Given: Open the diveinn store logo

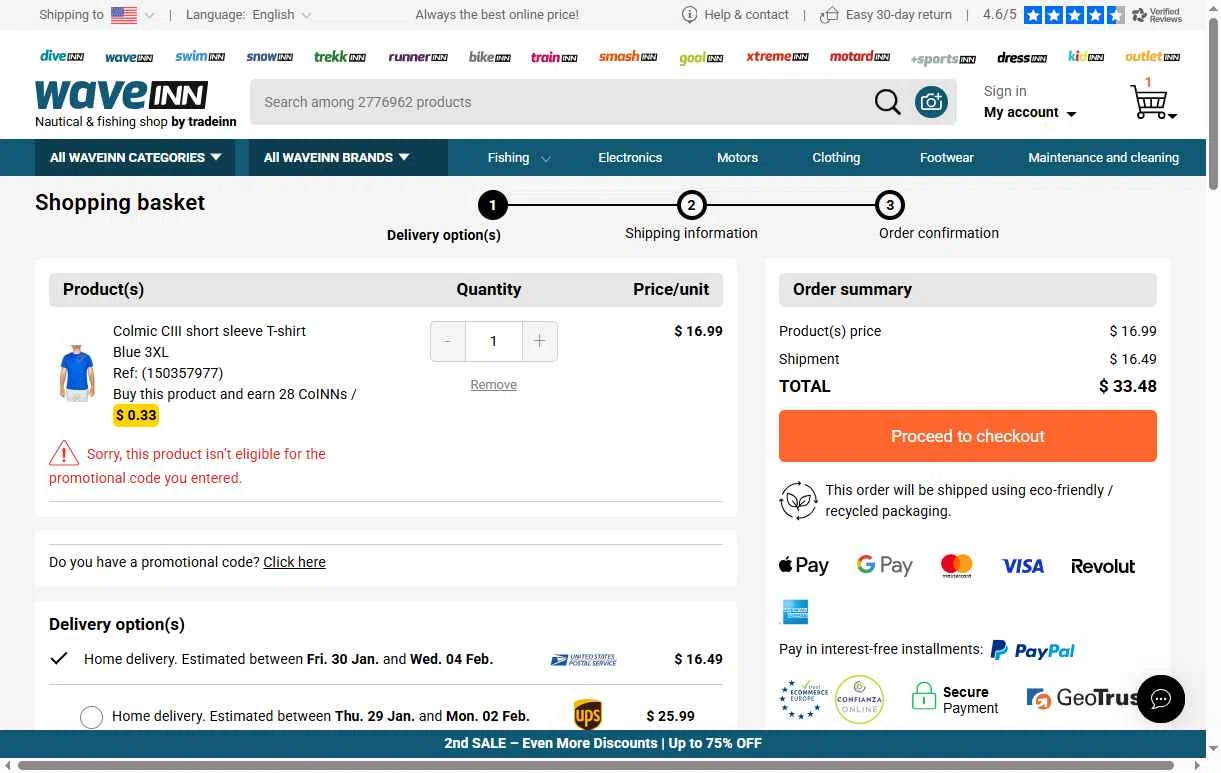Looking at the screenshot, I should (62, 57).
